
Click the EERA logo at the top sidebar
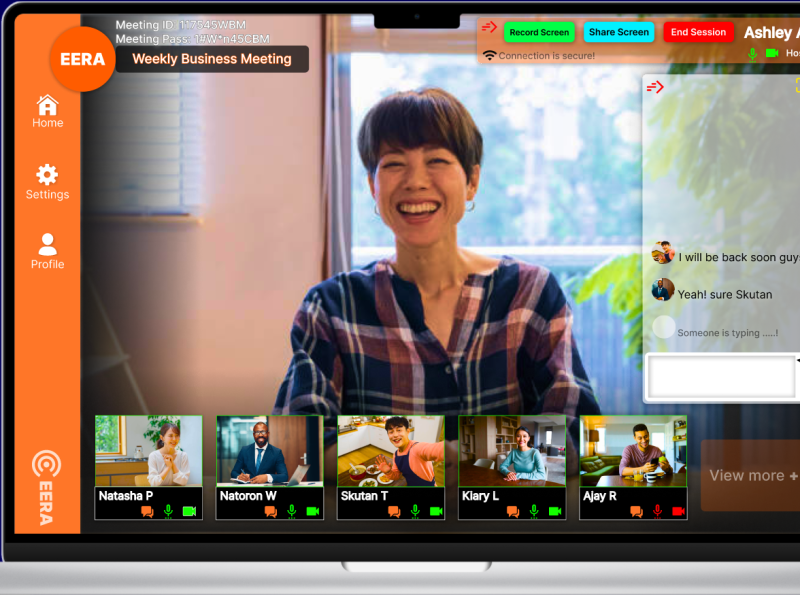coord(82,60)
